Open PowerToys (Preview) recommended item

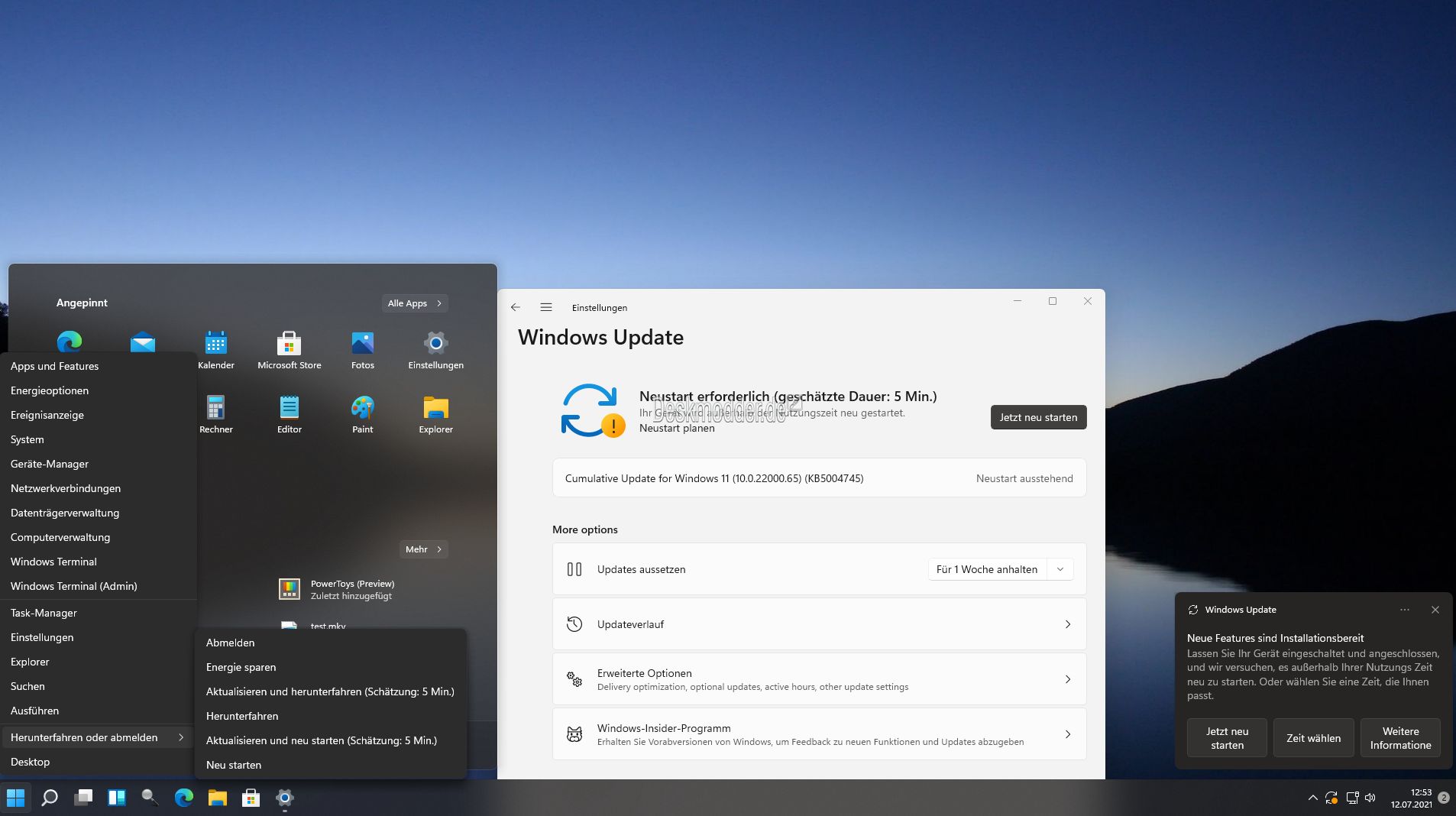337,589
